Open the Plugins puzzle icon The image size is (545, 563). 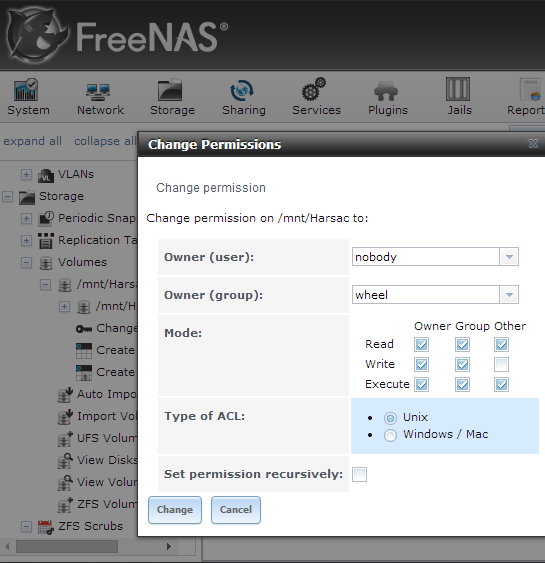point(386,90)
